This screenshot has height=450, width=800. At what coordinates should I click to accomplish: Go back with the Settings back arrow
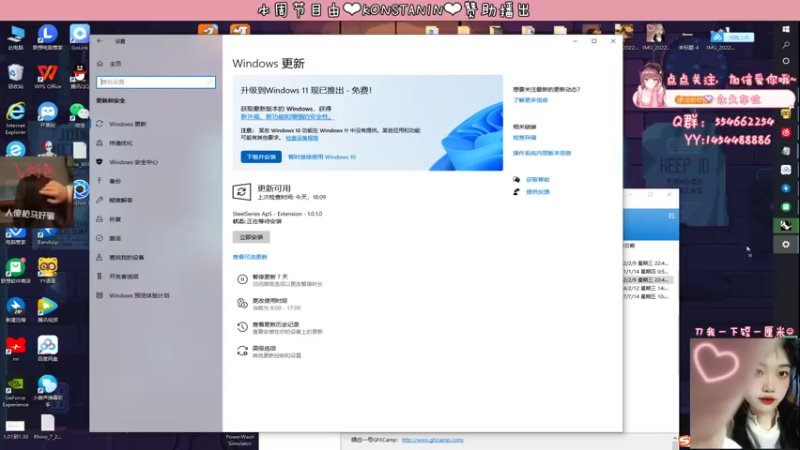(99, 41)
